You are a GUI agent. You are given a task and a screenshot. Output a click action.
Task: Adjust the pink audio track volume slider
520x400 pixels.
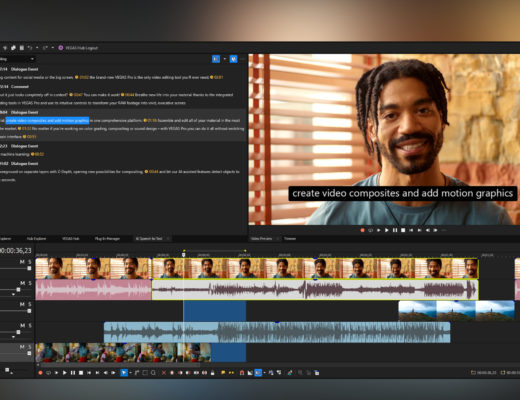tap(18, 290)
